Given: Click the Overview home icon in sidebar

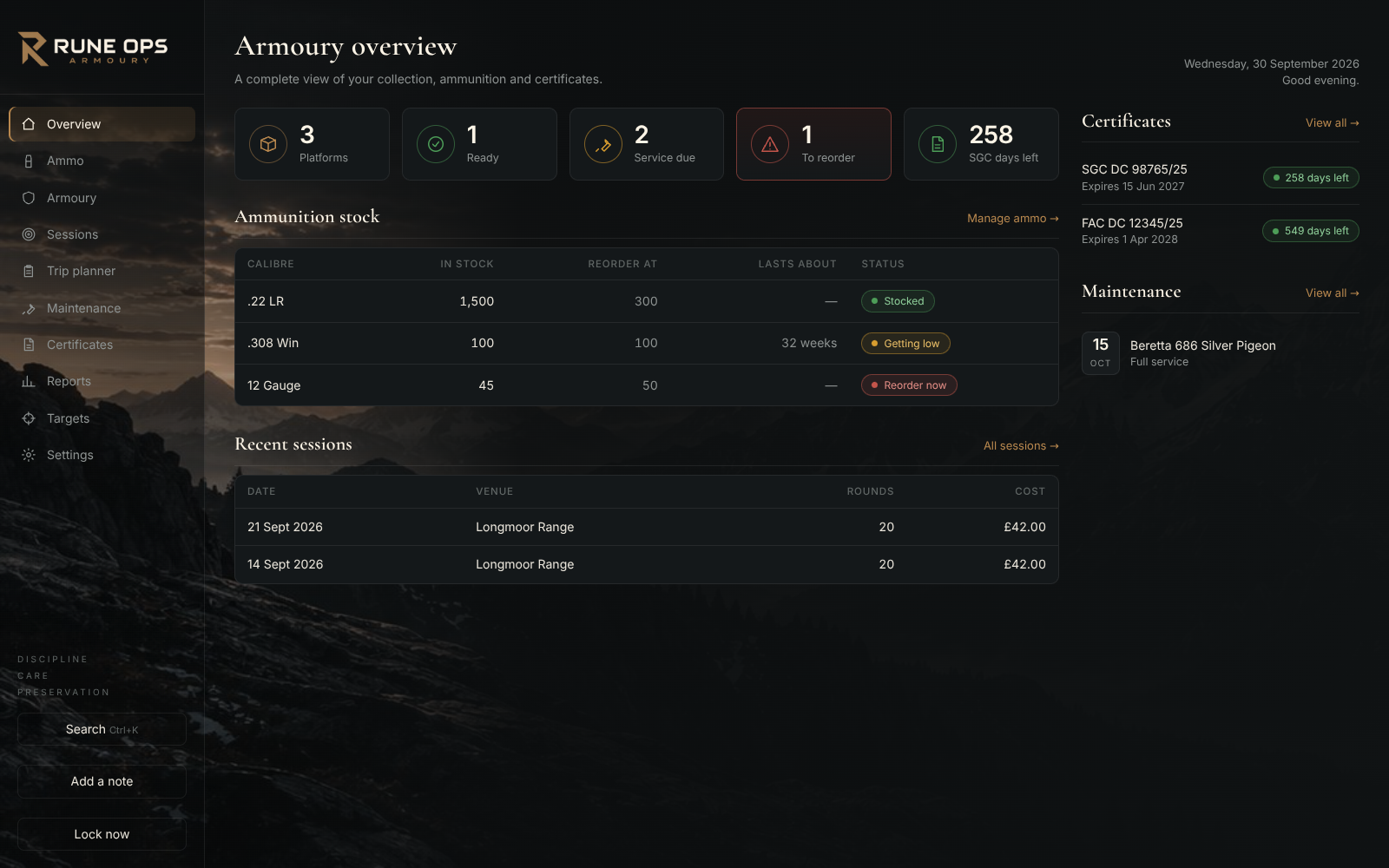Looking at the screenshot, I should 29,124.
